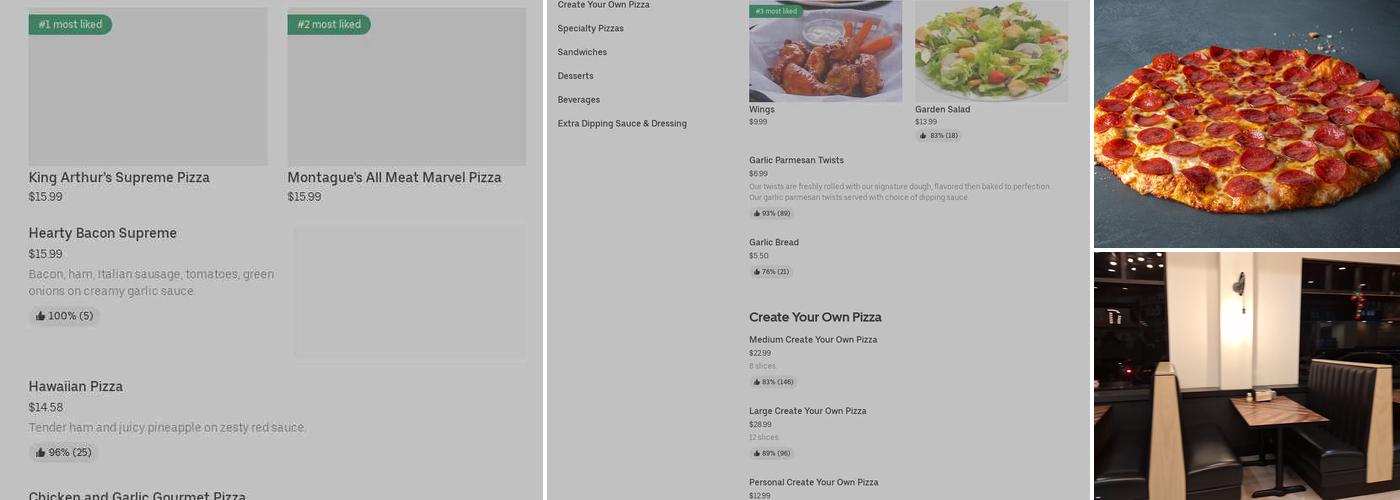The height and width of the screenshot is (500, 1400).
Task: Click the #1 most liked badge
Action: point(70,24)
